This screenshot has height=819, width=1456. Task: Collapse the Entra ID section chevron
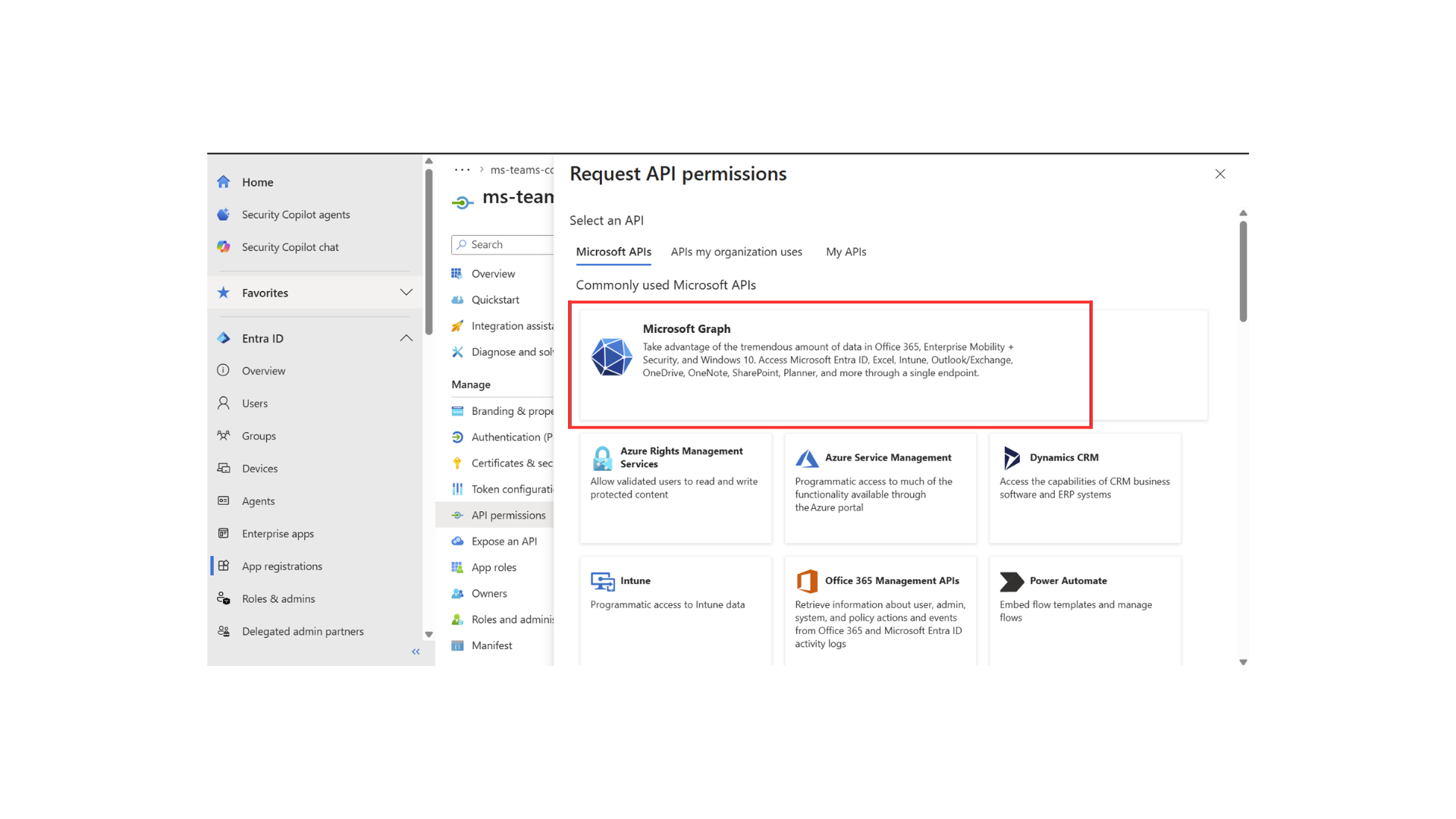[406, 338]
